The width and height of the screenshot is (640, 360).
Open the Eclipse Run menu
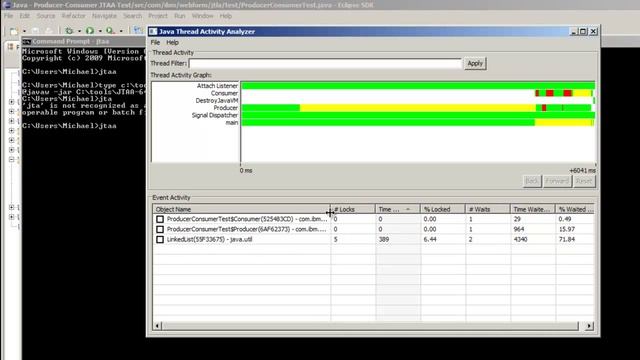click(x=180, y=16)
